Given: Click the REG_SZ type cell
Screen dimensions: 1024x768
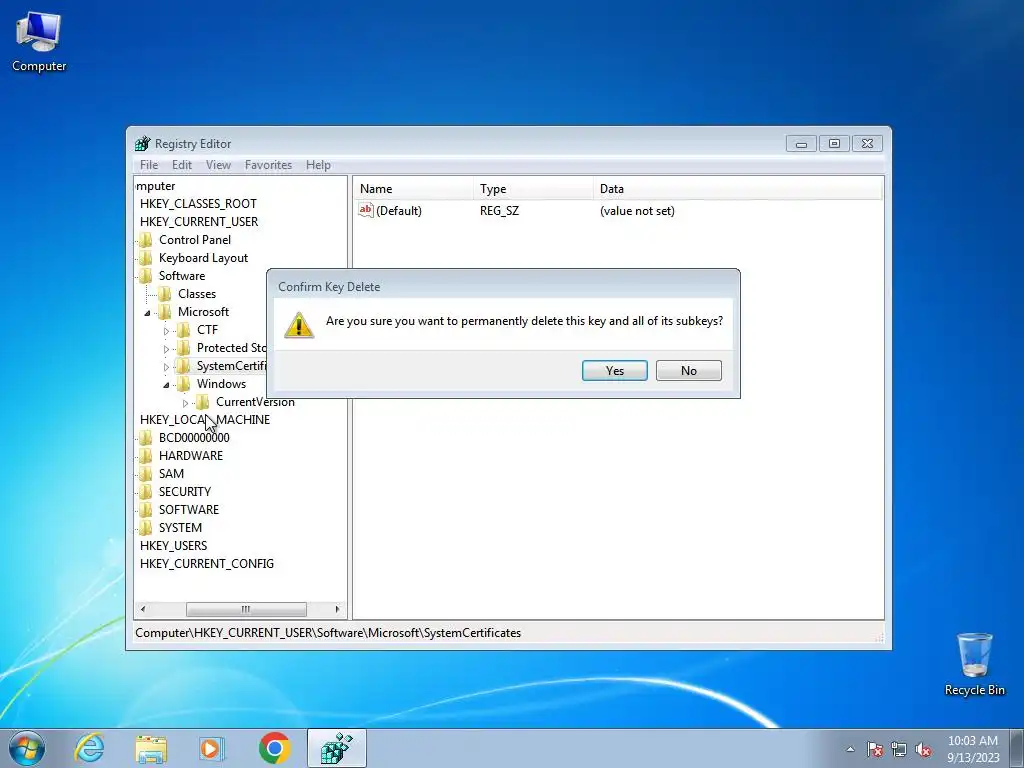Looking at the screenshot, I should (x=499, y=210).
